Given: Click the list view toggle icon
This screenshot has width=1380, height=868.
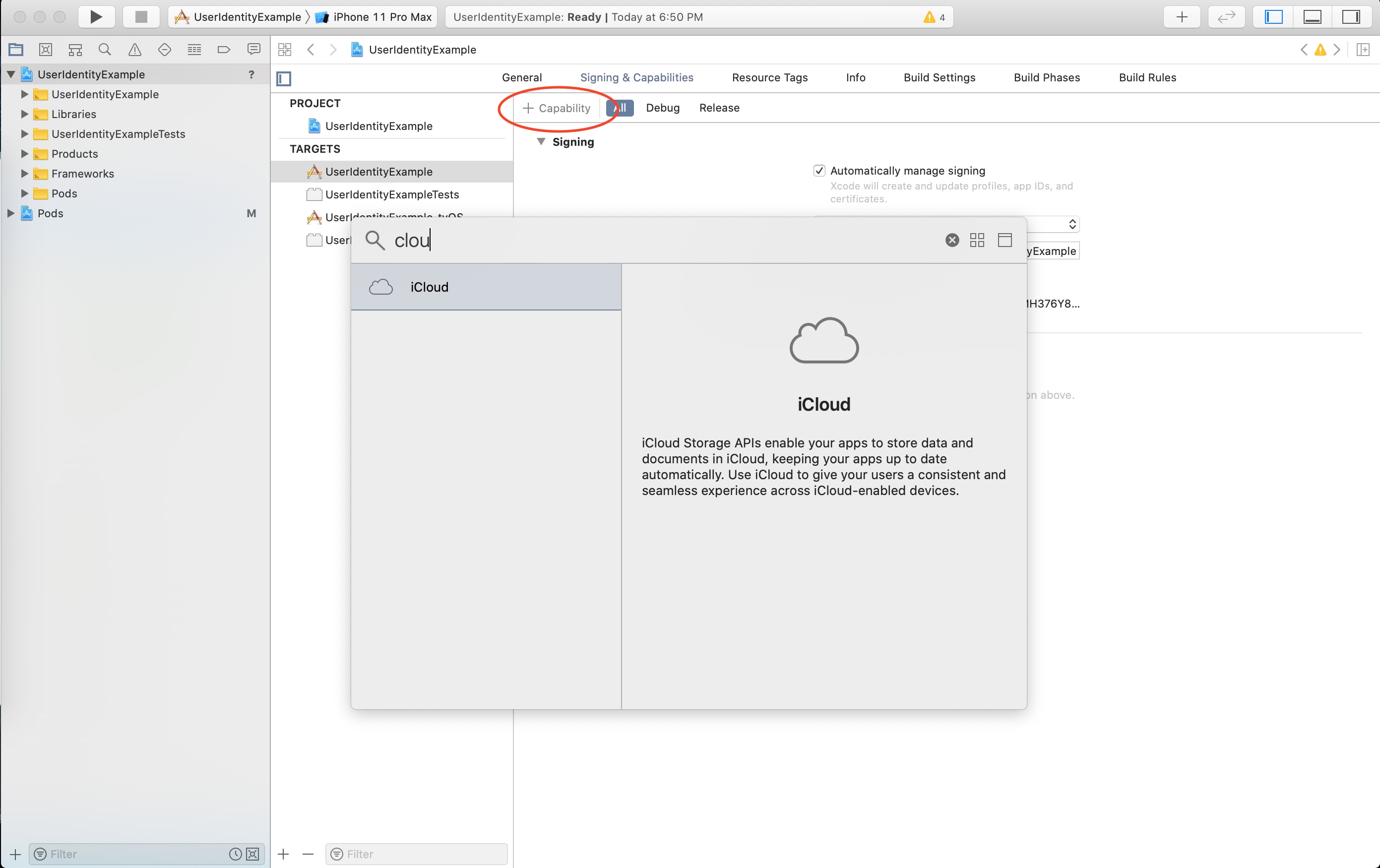Looking at the screenshot, I should point(1005,240).
